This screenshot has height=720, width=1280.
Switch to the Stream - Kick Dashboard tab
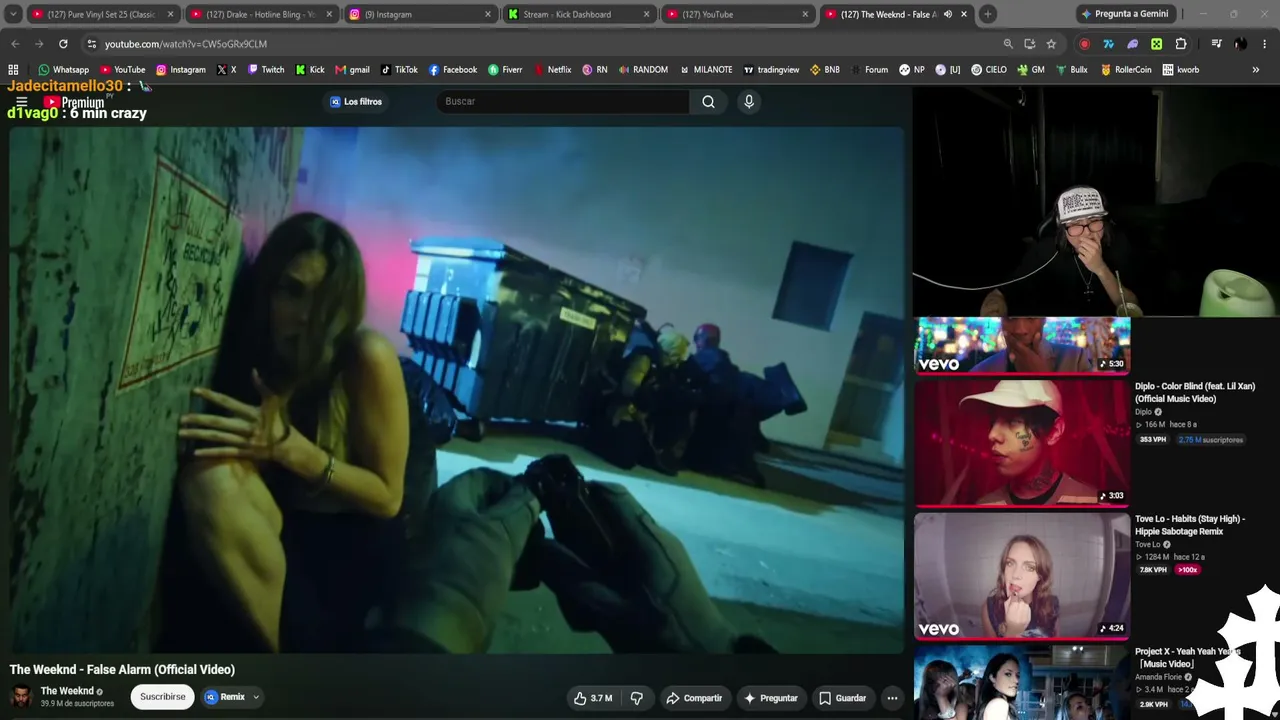pyautogui.click(x=579, y=14)
